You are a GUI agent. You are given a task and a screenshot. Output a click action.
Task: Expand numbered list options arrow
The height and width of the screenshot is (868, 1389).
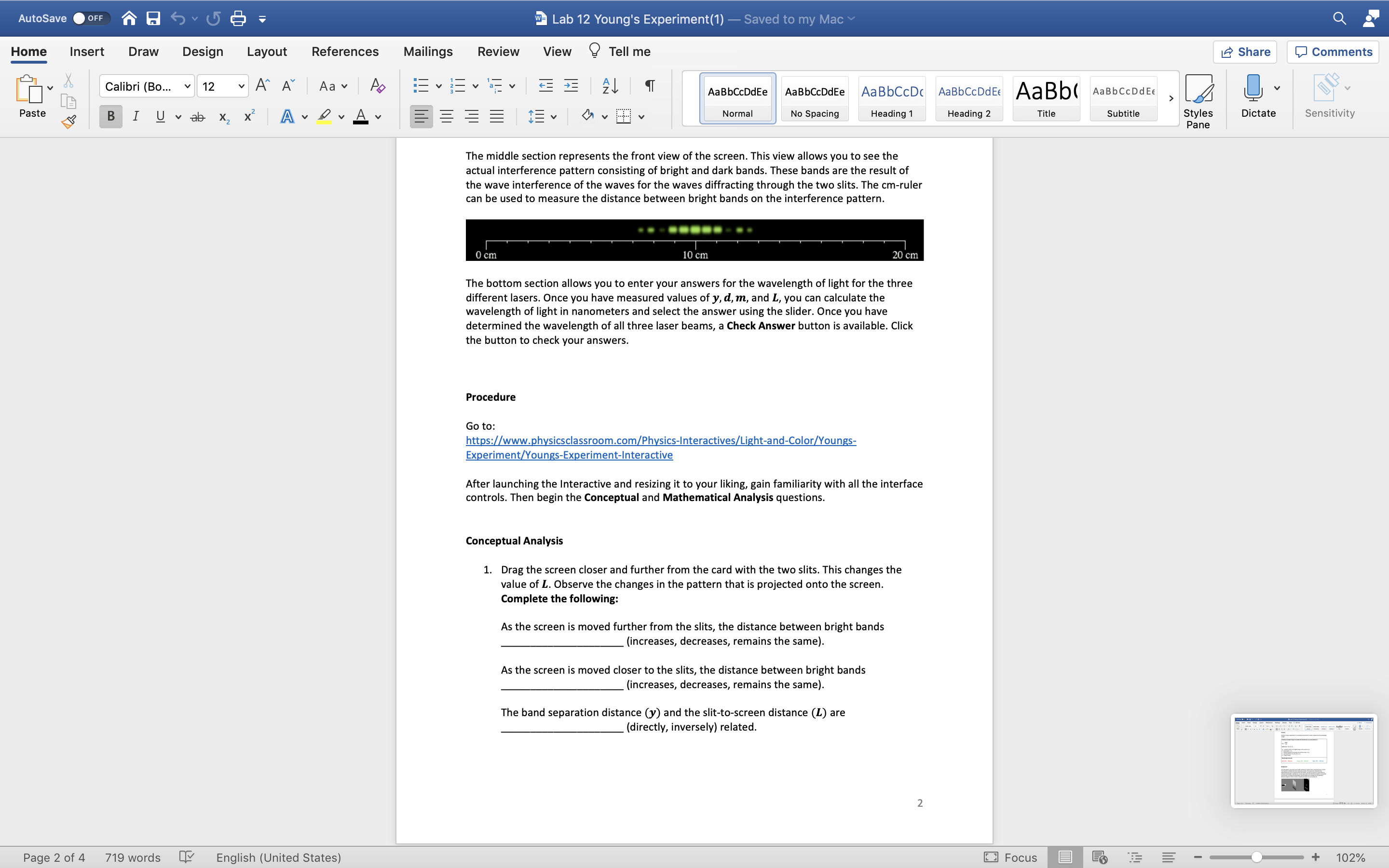tap(475, 86)
